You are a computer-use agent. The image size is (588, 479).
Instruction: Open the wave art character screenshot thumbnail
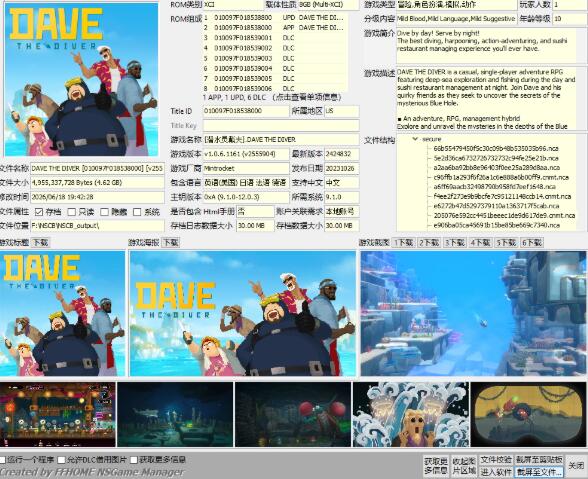(x=411, y=414)
